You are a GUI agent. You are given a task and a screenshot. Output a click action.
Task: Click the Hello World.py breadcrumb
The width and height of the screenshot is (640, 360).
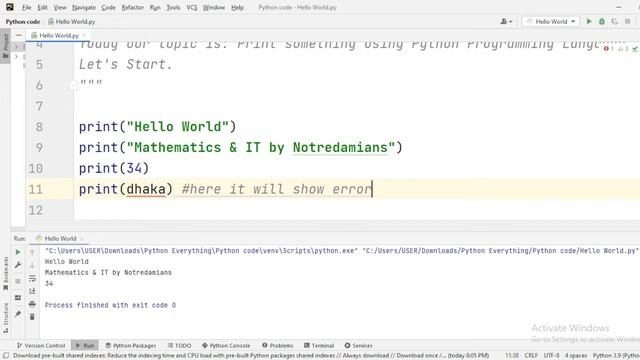pyautogui.click(x=72, y=22)
